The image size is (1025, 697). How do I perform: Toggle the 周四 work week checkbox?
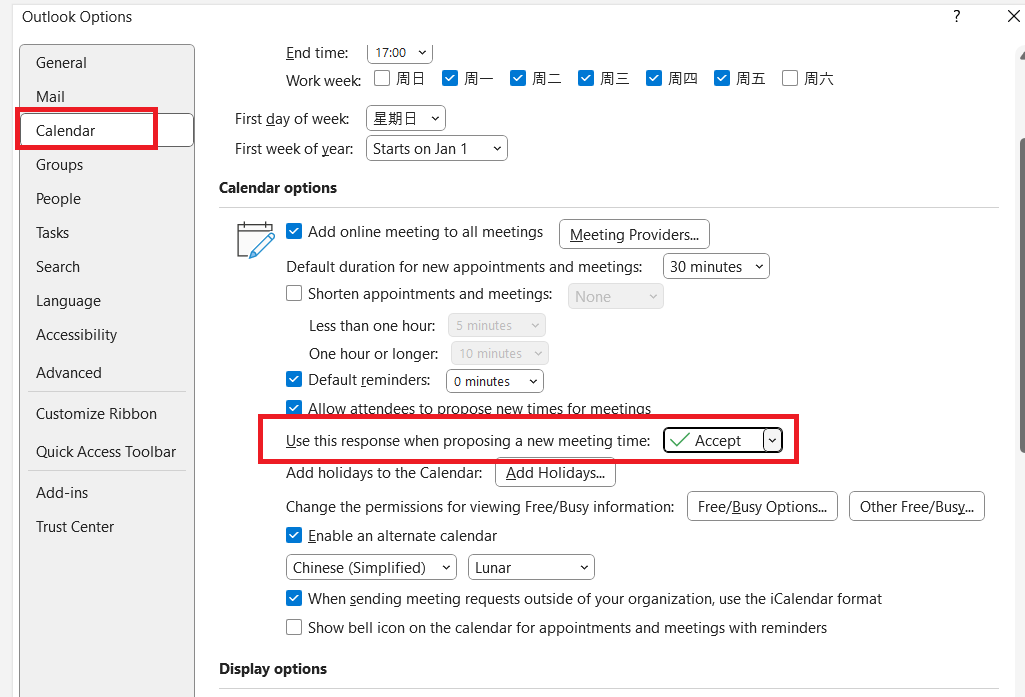654,78
